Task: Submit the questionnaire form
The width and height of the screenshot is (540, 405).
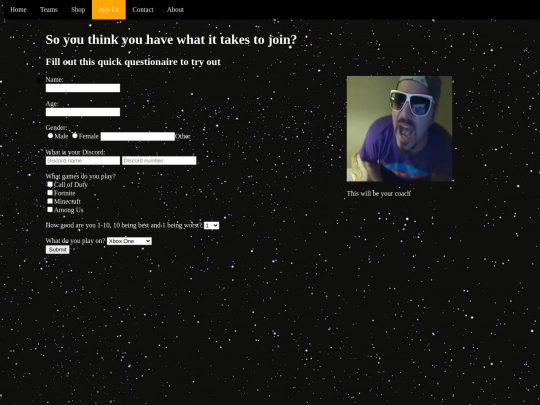Action: click(x=58, y=250)
